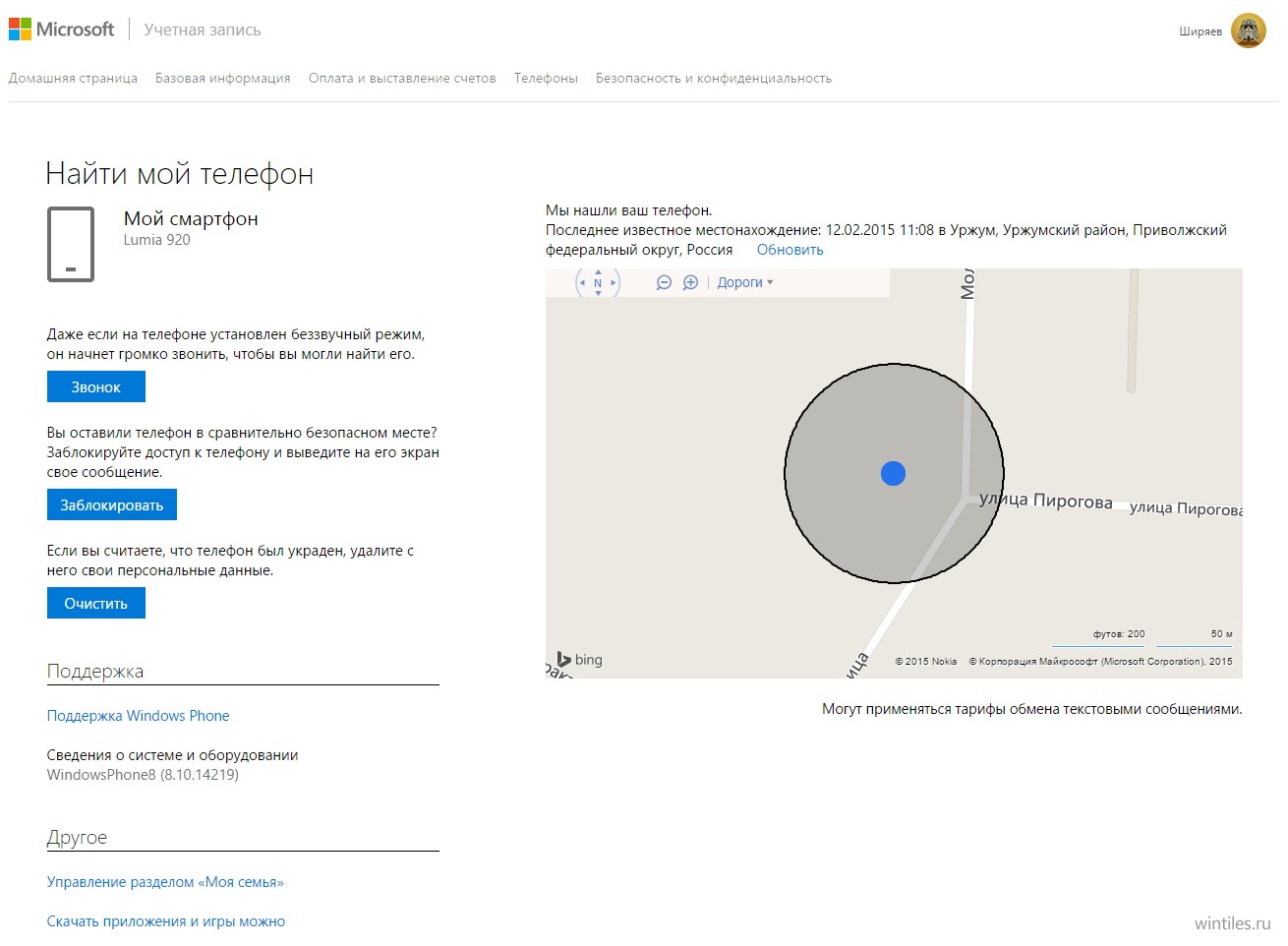Refresh location via Обновить link
The height and width of the screenshot is (946, 1288).
[x=790, y=250]
